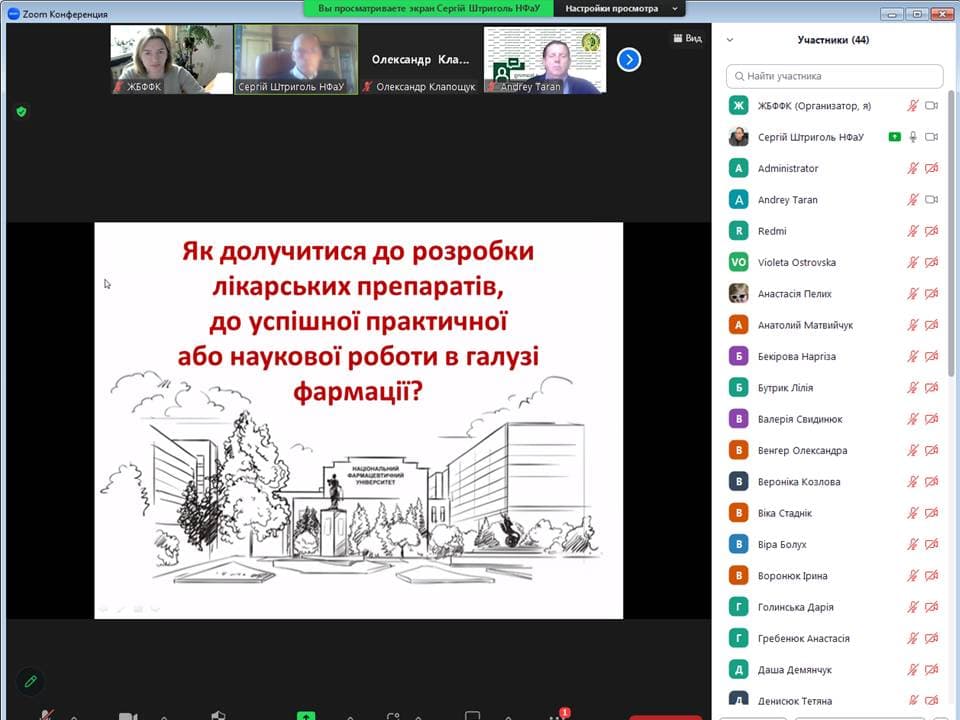The image size is (960, 720).
Task: Click the Zoom logo in the title bar
Action: click(13, 13)
